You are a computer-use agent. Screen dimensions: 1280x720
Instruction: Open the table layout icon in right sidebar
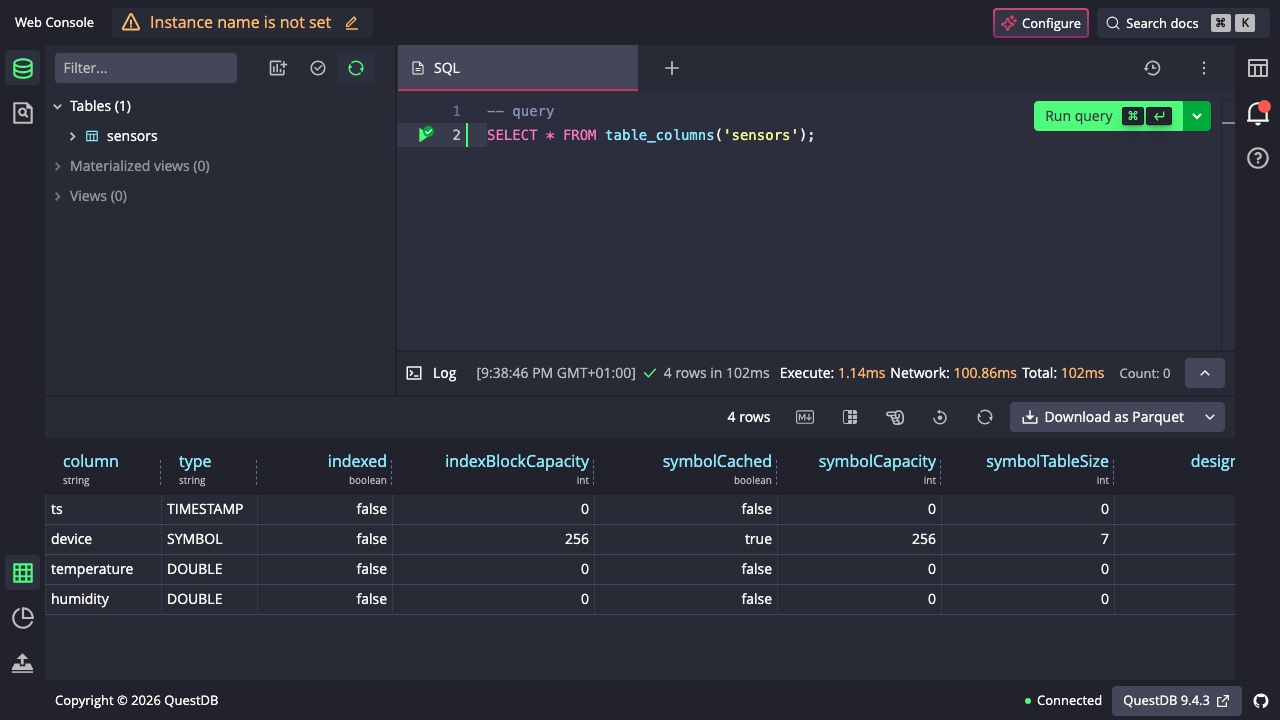(x=1257, y=68)
